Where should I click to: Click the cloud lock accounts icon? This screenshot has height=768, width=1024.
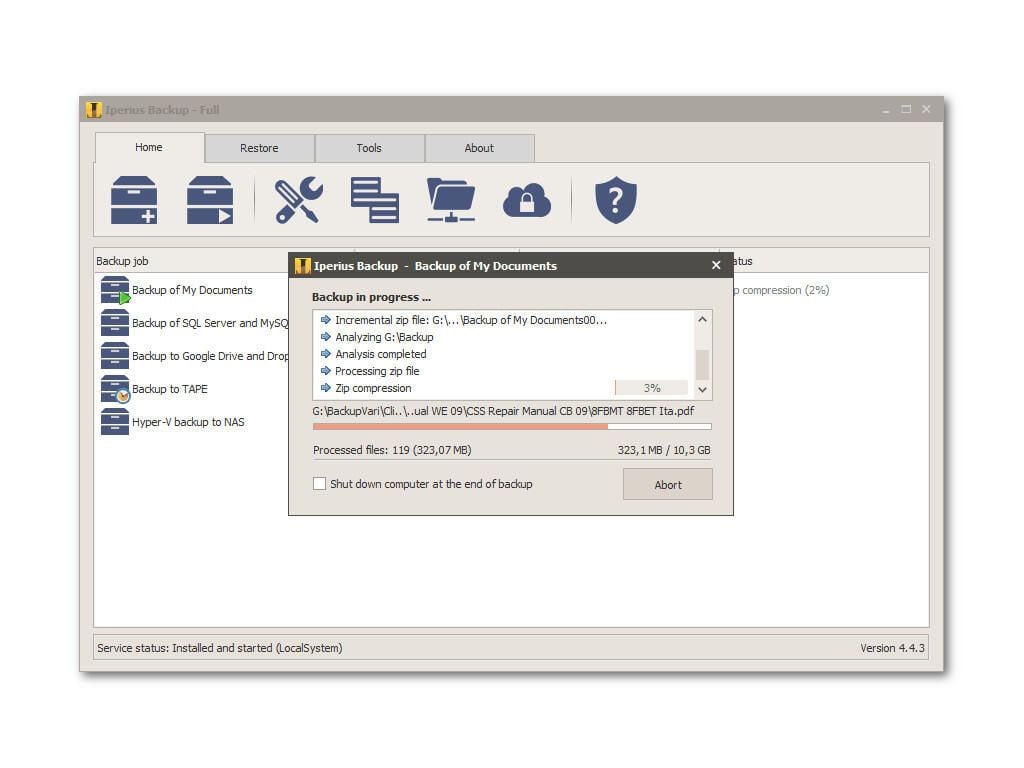pyautogui.click(x=527, y=200)
